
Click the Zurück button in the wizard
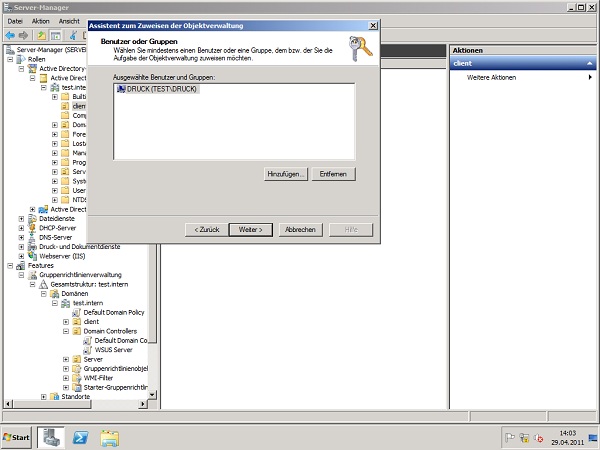[207, 230]
